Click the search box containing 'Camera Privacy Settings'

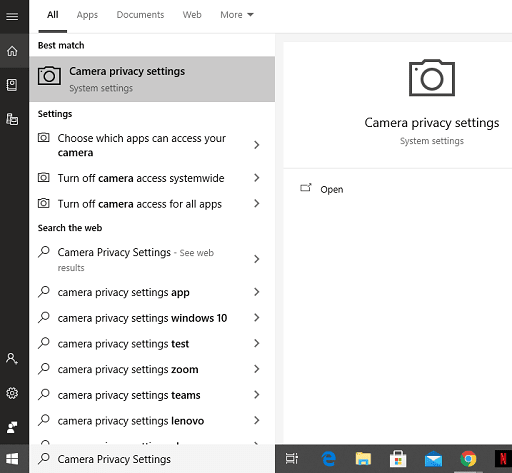click(x=152, y=459)
